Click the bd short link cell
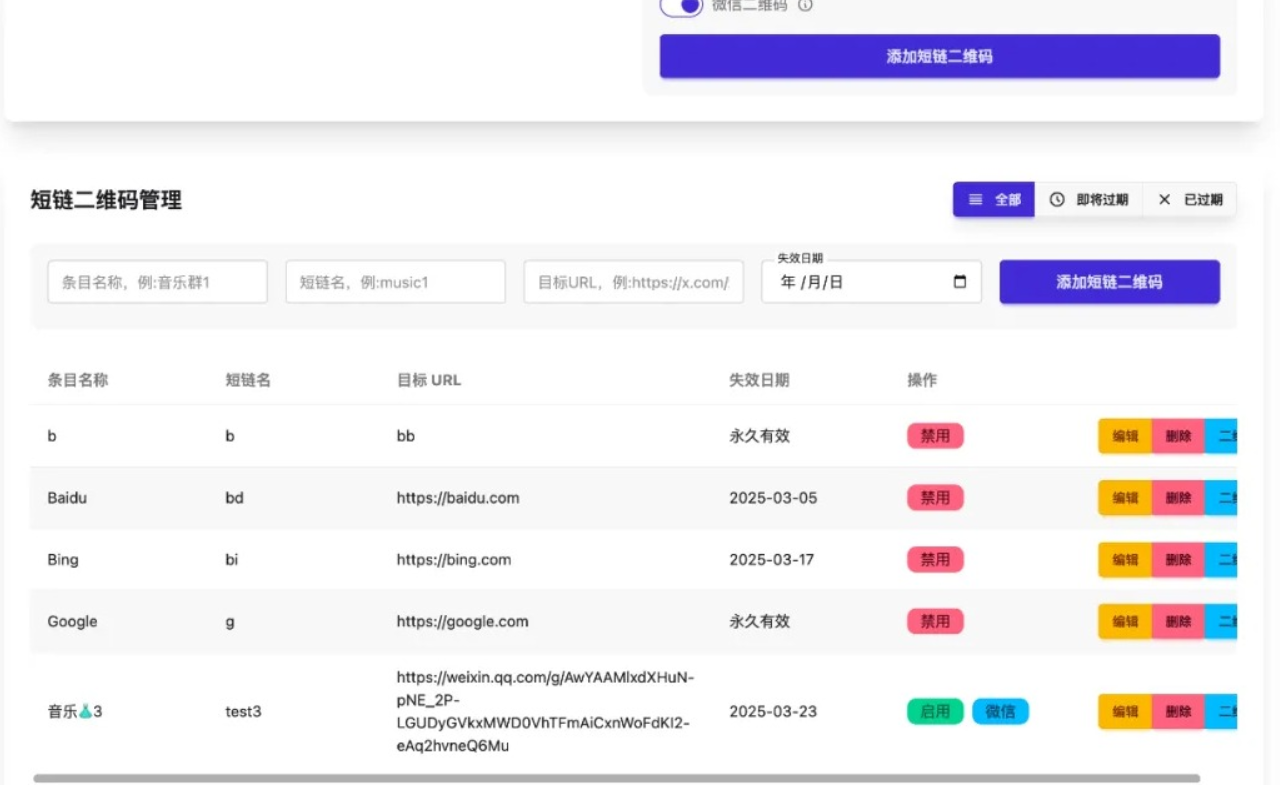The image size is (1280, 785). [235, 497]
